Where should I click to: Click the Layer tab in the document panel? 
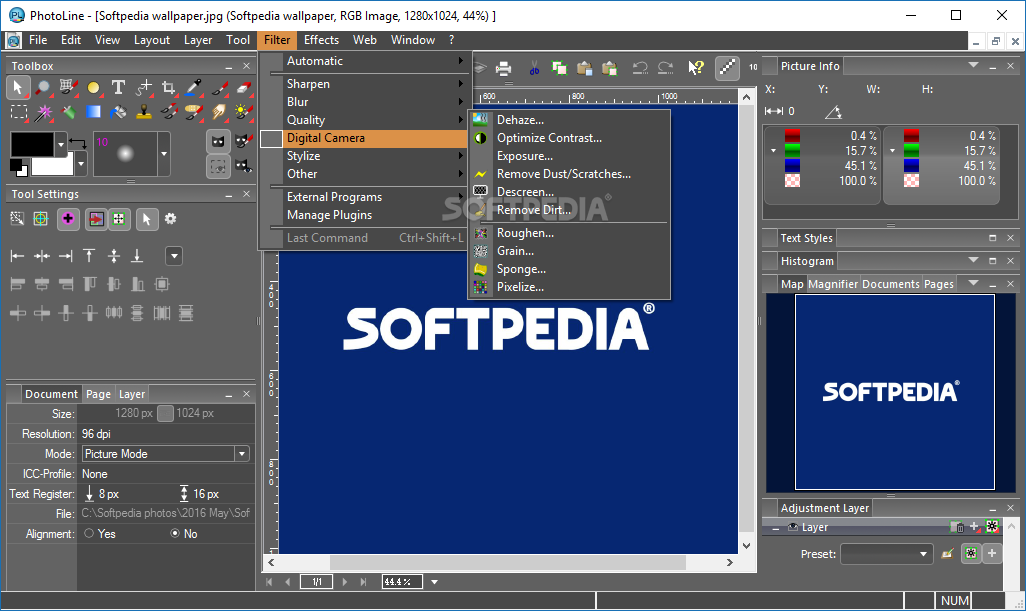click(132, 394)
